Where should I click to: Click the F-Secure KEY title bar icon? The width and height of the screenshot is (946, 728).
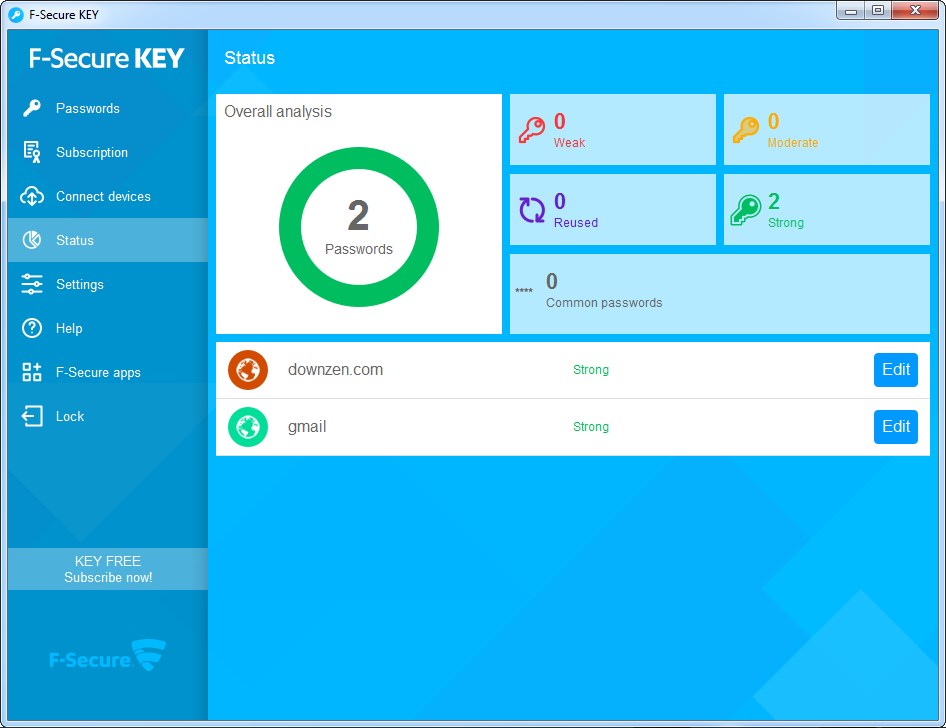point(16,14)
